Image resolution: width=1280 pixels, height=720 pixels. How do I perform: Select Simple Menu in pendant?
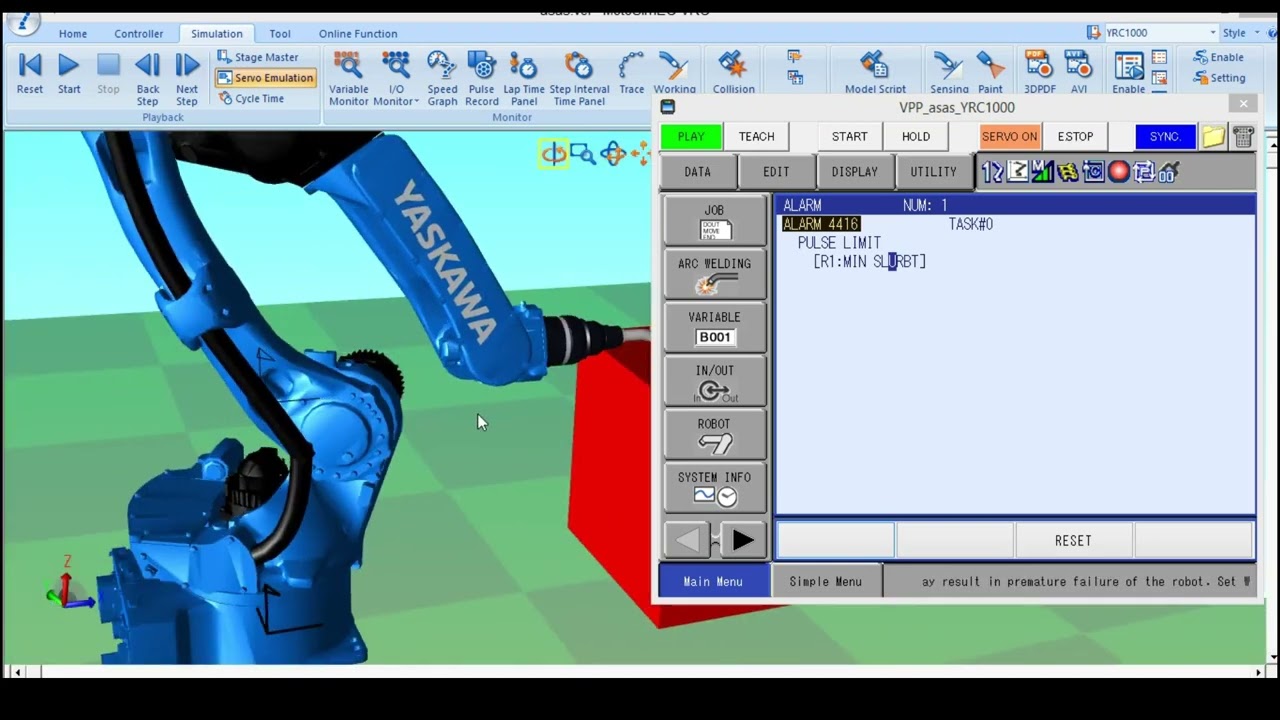[x=826, y=581]
